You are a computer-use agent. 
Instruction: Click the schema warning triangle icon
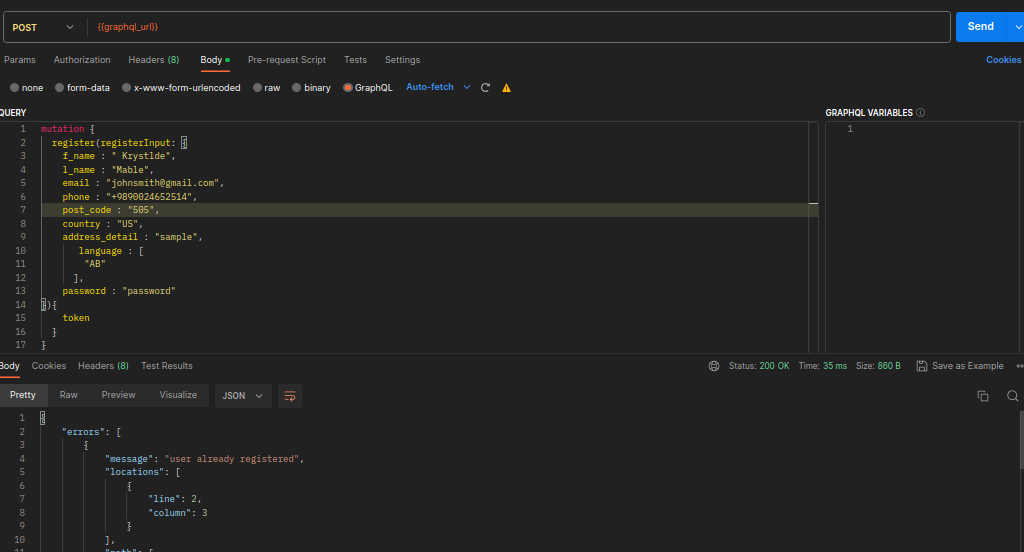(506, 88)
